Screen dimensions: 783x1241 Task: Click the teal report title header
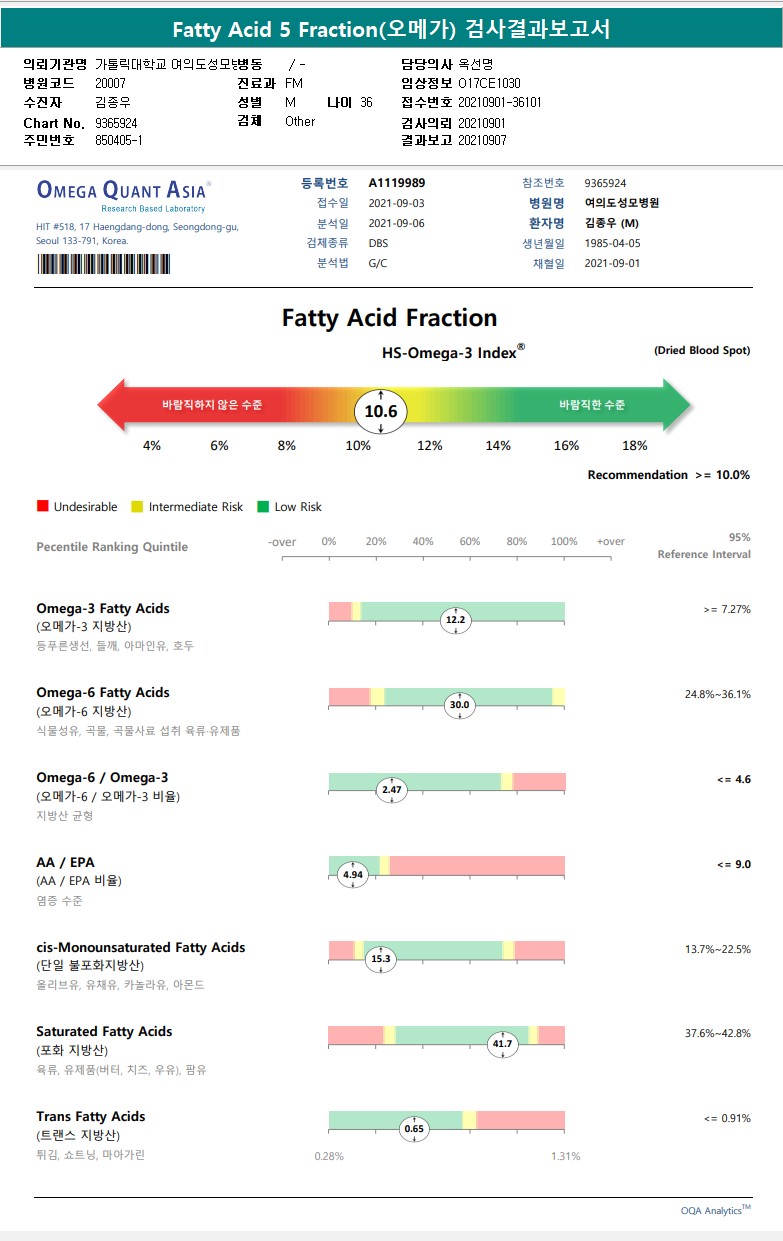[x=391, y=30]
